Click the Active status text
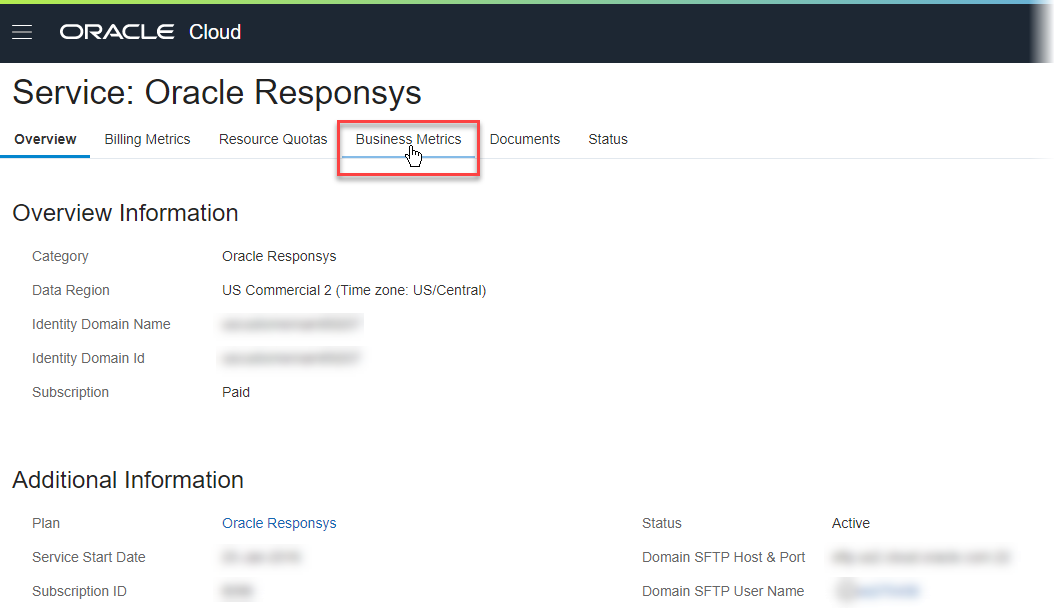 click(851, 523)
